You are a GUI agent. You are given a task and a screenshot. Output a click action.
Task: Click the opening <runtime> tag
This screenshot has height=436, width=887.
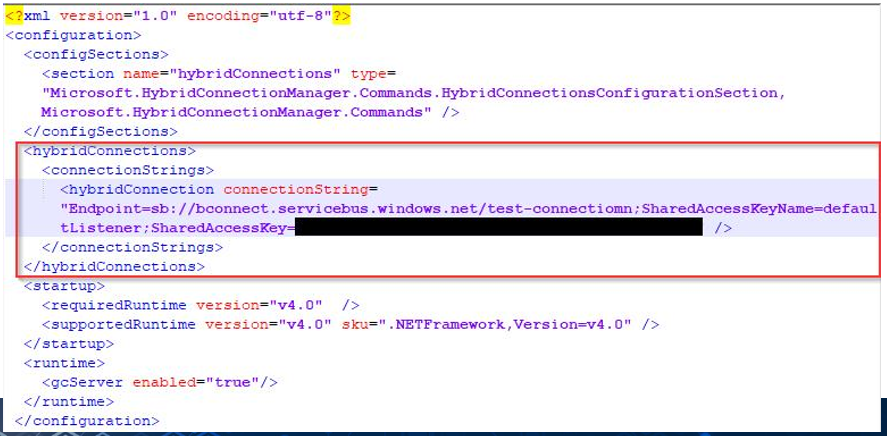coord(64,362)
